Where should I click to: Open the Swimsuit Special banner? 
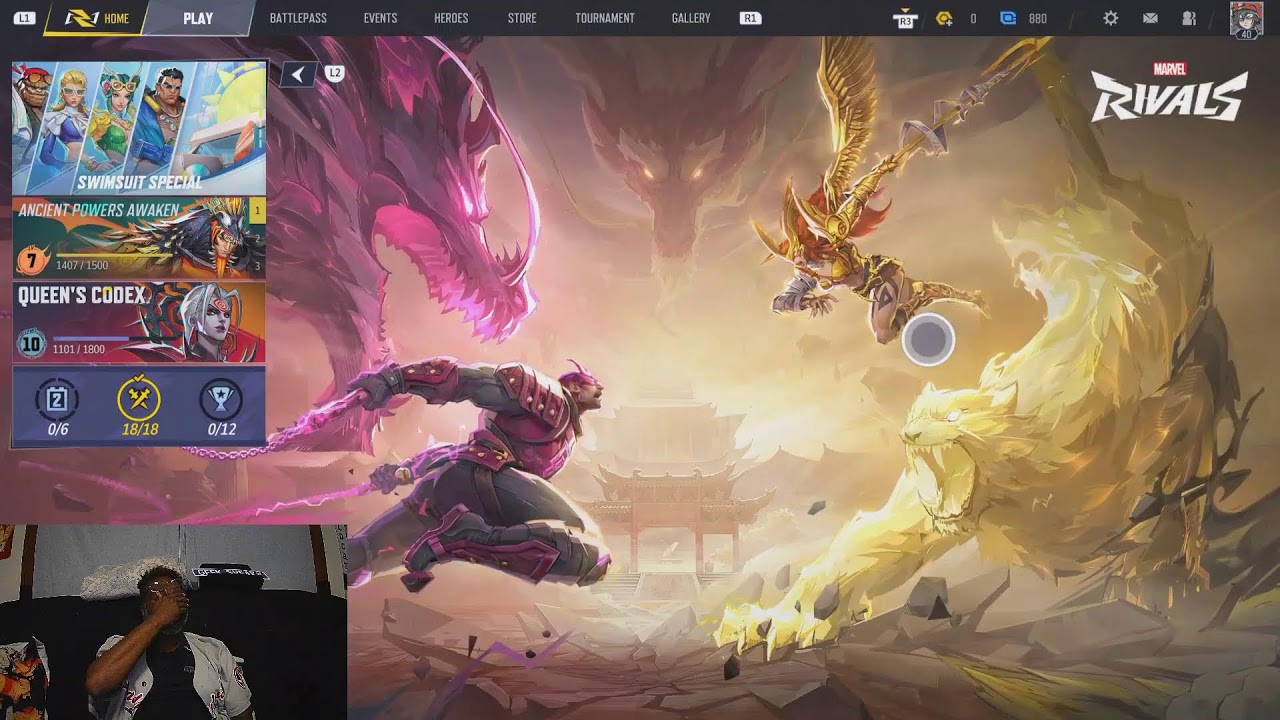139,128
